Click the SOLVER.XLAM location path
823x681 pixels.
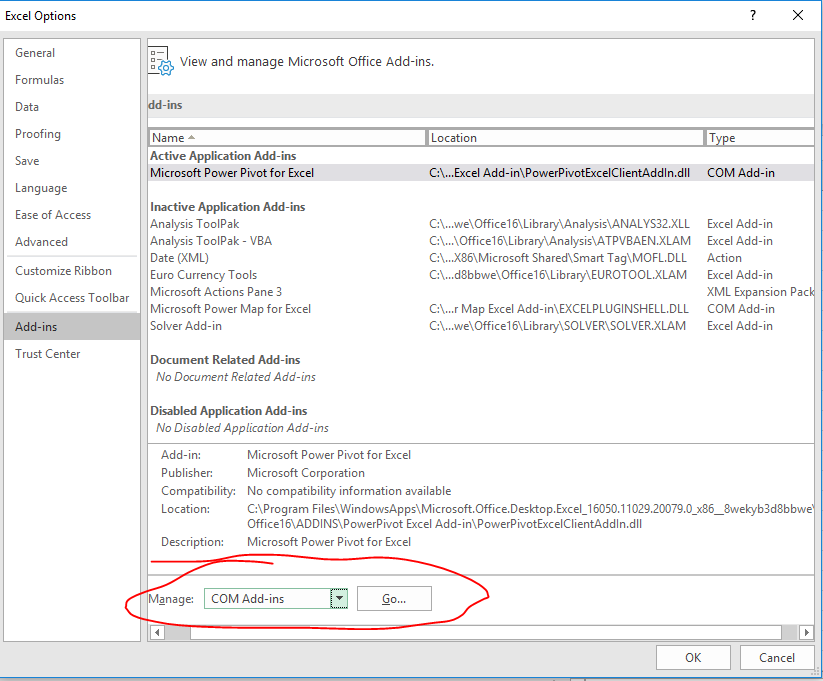(557, 326)
